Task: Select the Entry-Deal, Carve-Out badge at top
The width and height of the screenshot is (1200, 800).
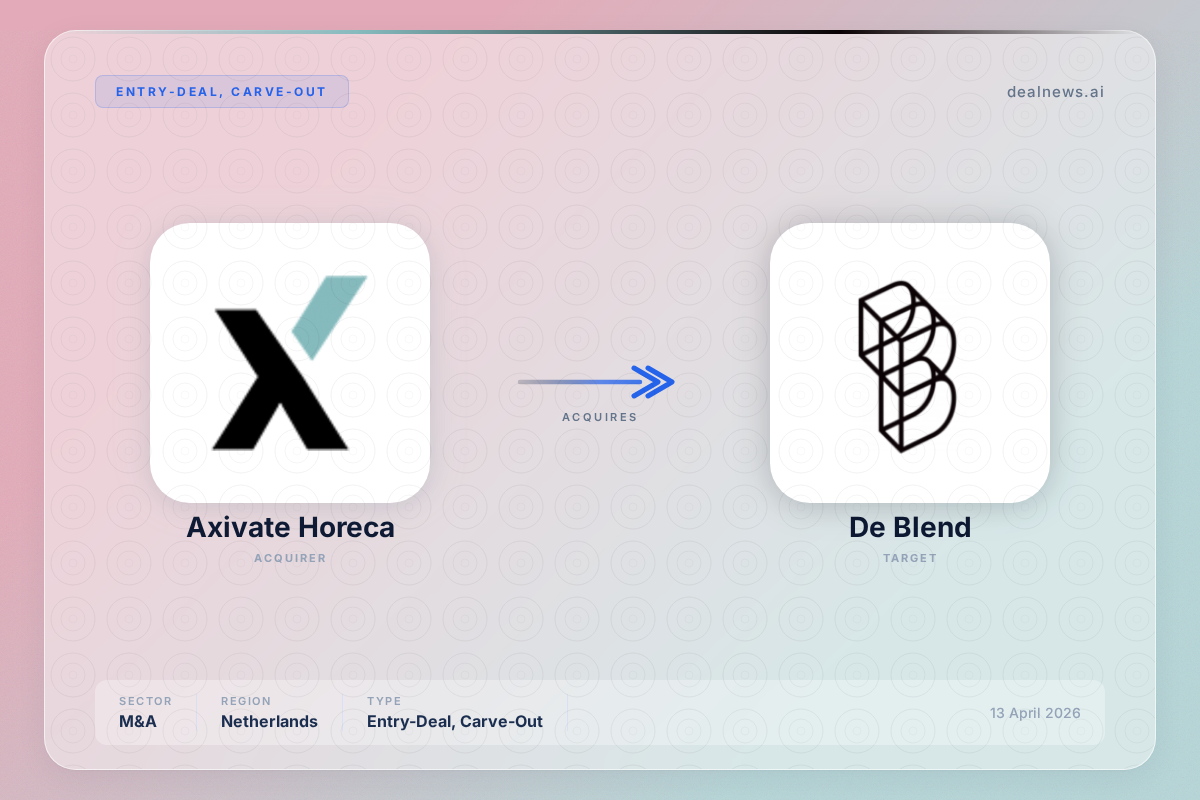Action: tap(221, 92)
